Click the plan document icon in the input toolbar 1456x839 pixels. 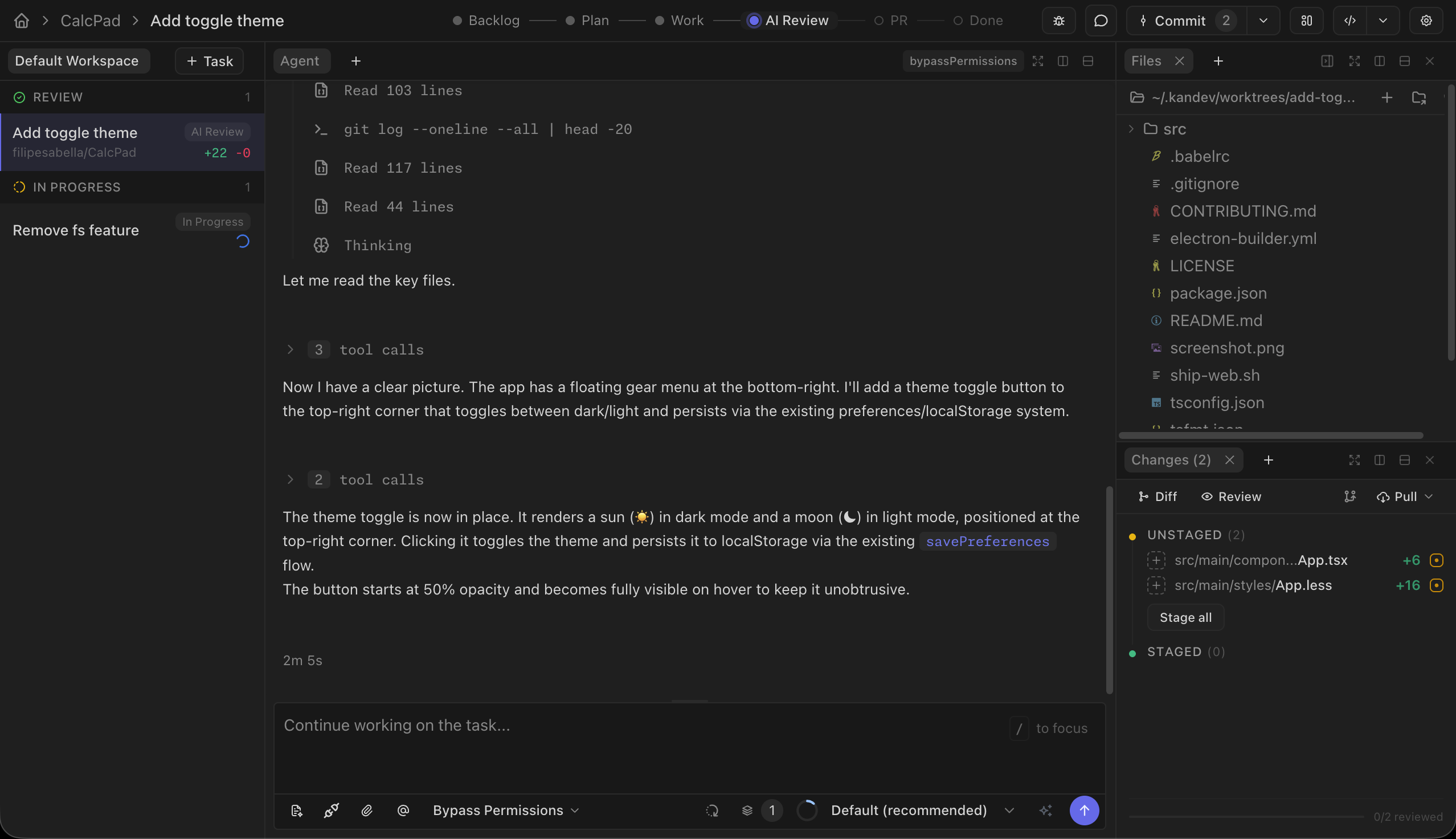pos(296,810)
